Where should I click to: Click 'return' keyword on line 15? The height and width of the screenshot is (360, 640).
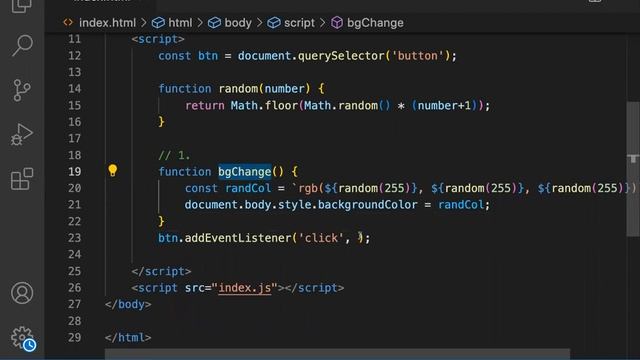(204, 106)
